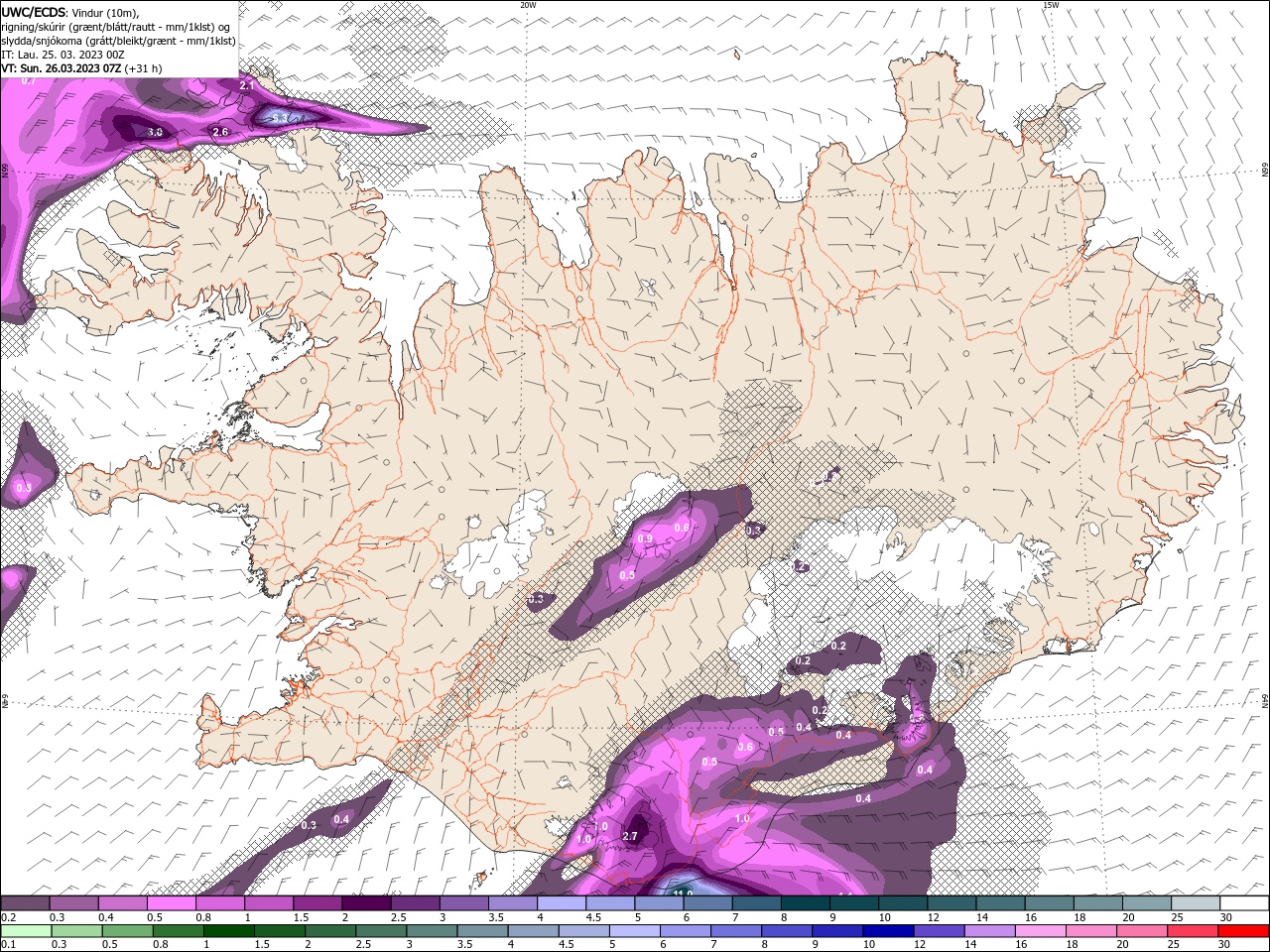Select the valid time line 'VT: Sun. 26.03.2023 07Z'
Image resolution: width=1270 pixels, height=952 pixels.
coord(62,68)
